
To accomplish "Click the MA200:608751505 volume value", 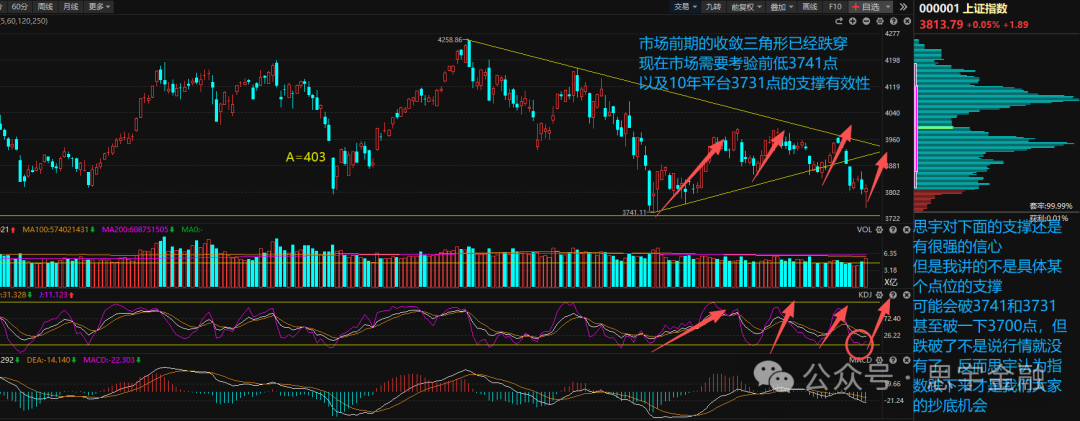I will point(136,229).
